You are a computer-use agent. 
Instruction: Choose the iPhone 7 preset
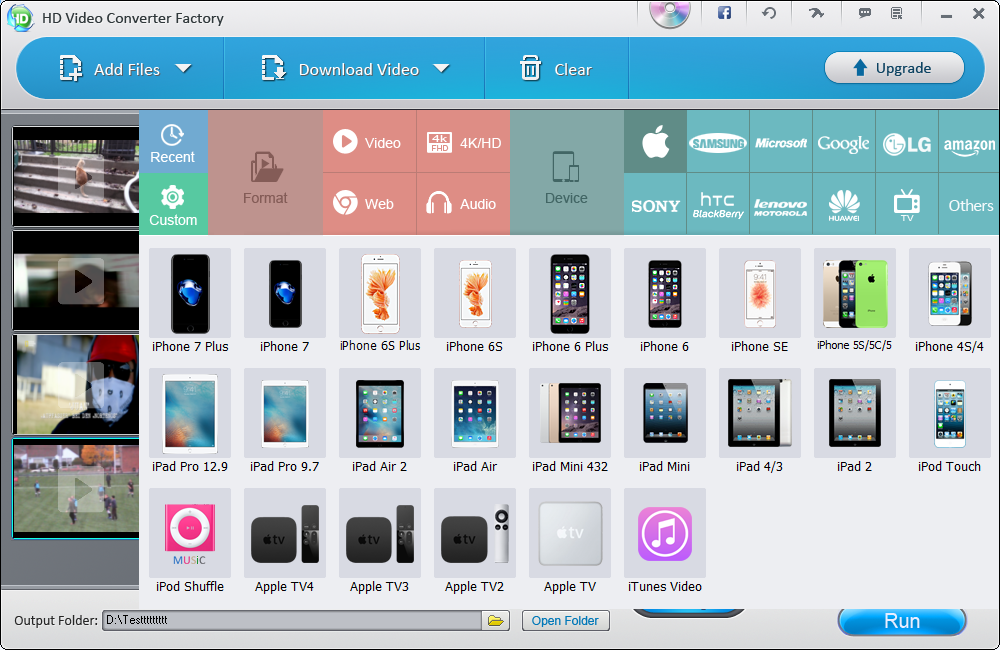(284, 302)
